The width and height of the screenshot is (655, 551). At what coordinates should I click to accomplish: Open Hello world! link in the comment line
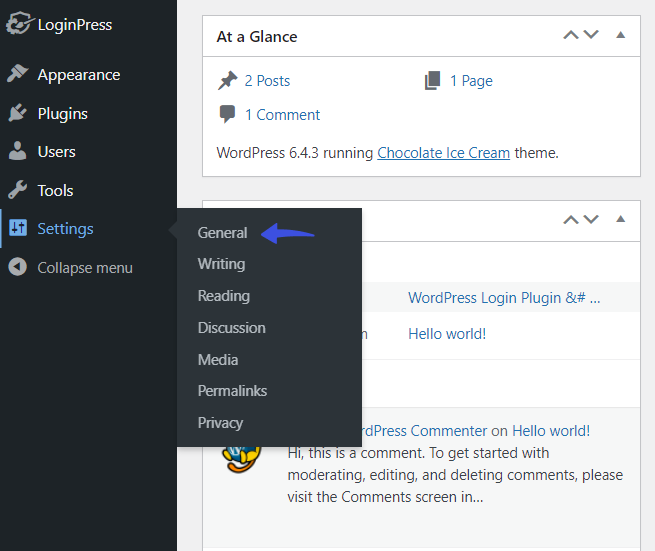[x=551, y=431]
